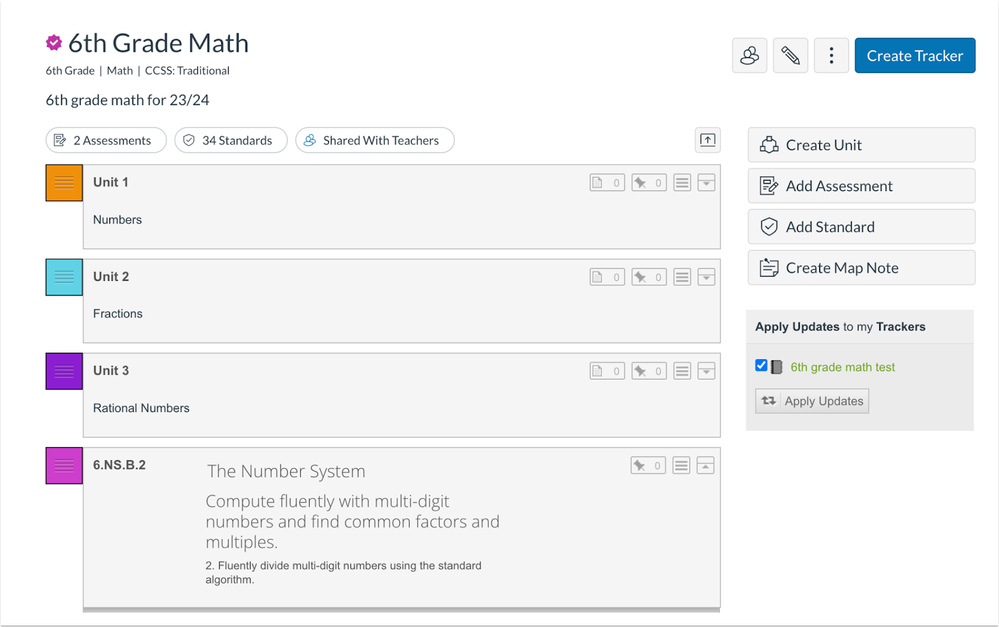Click the orange Unit 1 color swatch

pyautogui.click(x=64, y=183)
